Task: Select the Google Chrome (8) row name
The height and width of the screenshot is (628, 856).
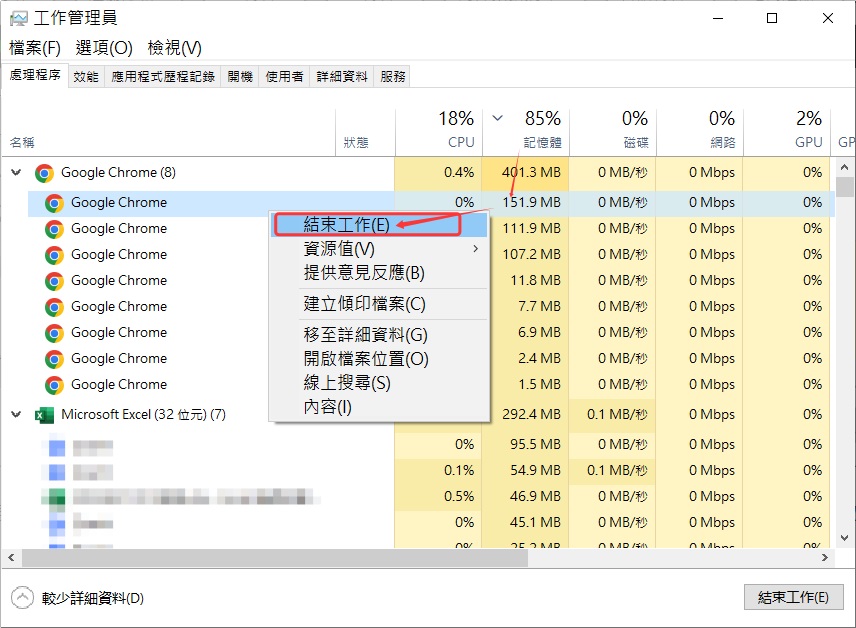Action: (118, 173)
